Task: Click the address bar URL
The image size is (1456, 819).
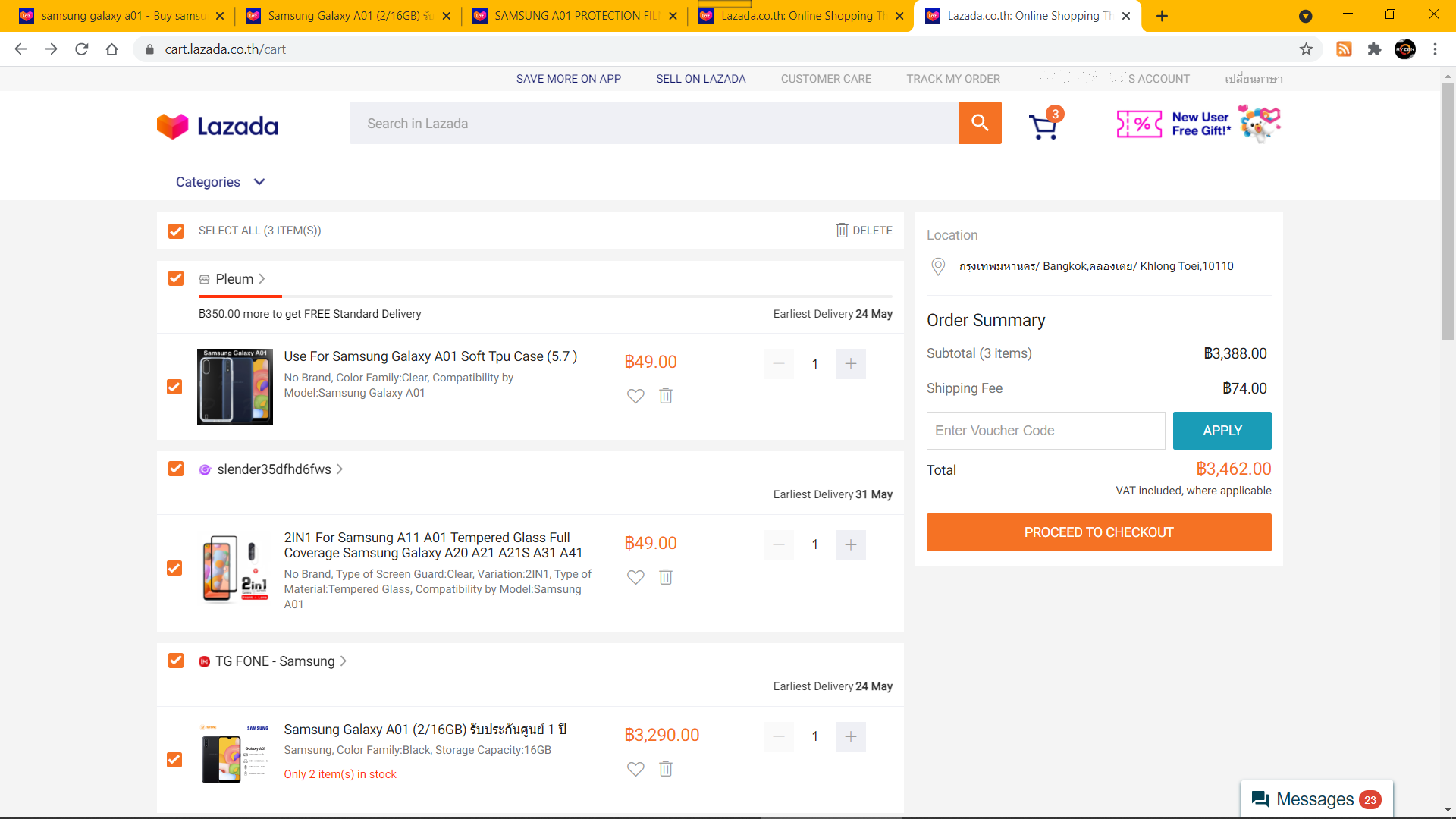Action: point(225,49)
